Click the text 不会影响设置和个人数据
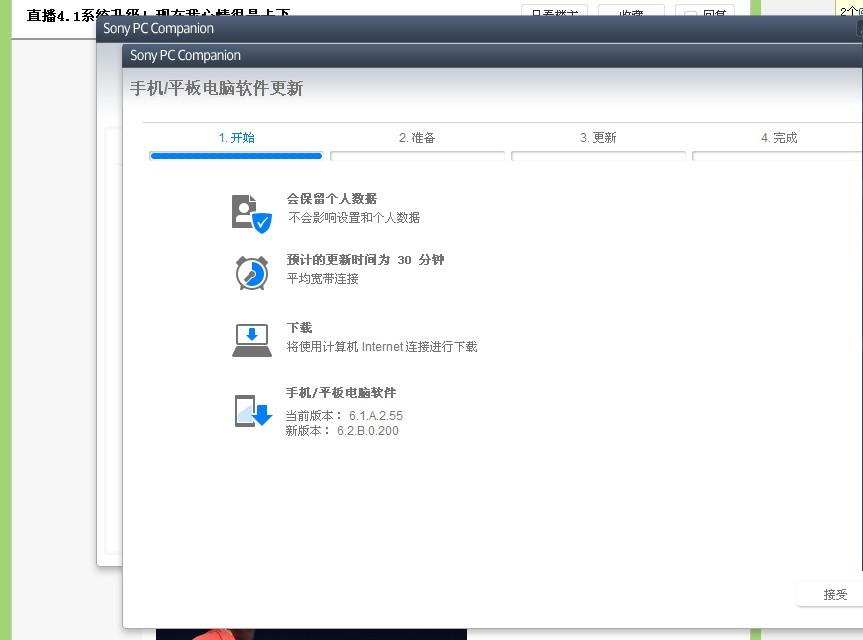 point(354,218)
